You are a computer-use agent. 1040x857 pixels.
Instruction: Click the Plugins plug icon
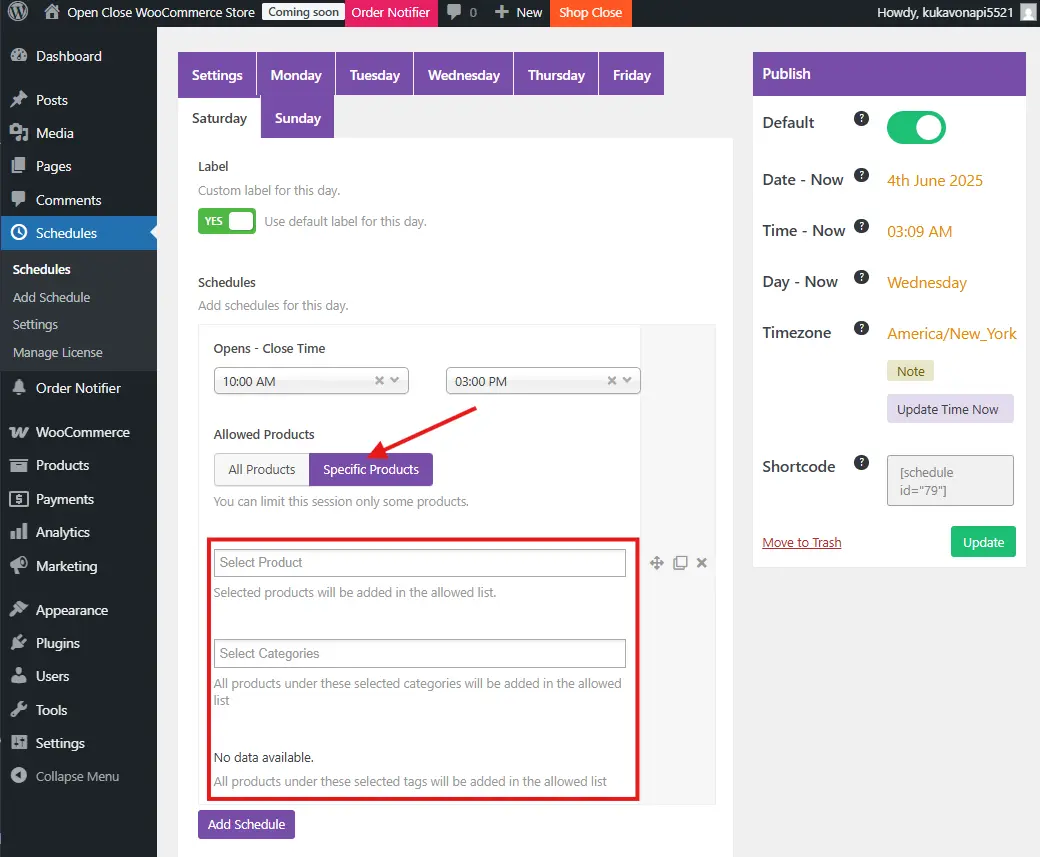(19, 643)
